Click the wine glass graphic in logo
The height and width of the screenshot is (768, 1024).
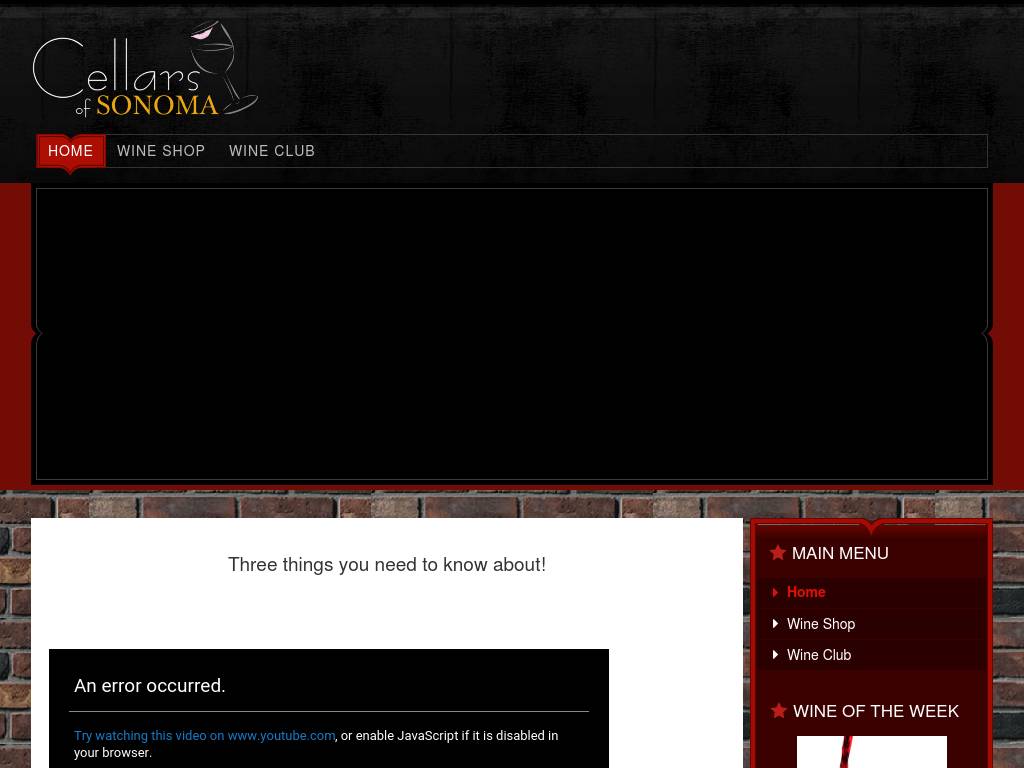coord(224,67)
